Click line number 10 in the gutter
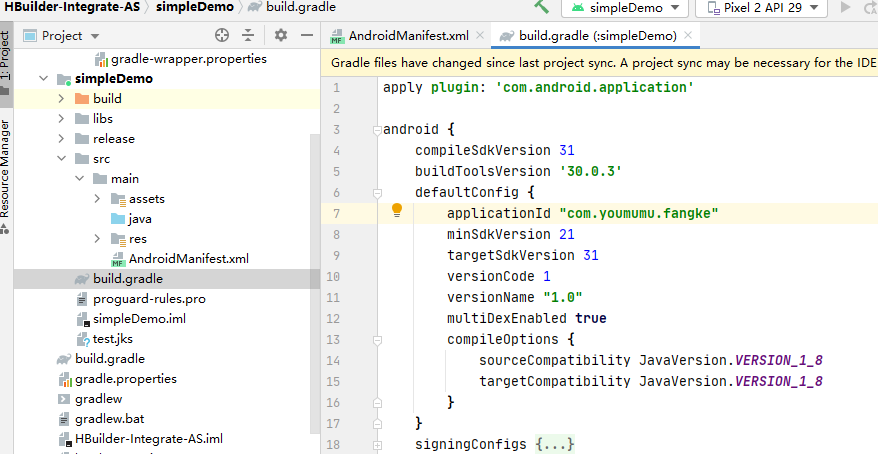 pyautogui.click(x=333, y=277)
